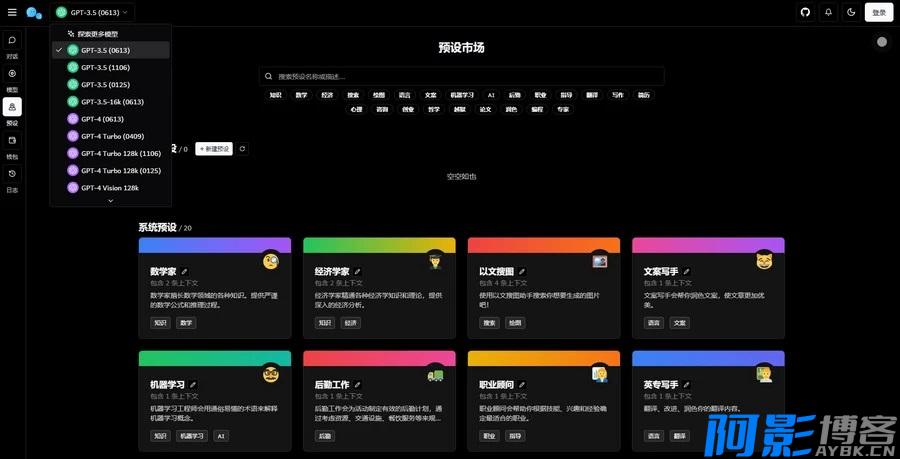Choose GPT-4 Turbo (0409) from model list

coord(111,136)
